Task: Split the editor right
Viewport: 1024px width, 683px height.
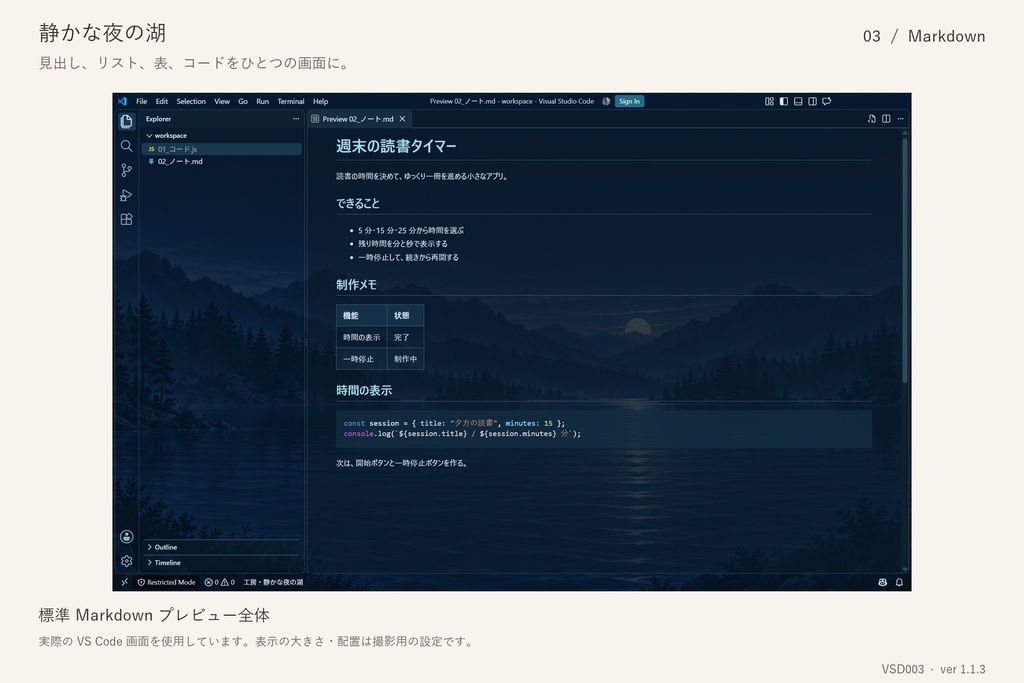Action: [x=886, y=119]
